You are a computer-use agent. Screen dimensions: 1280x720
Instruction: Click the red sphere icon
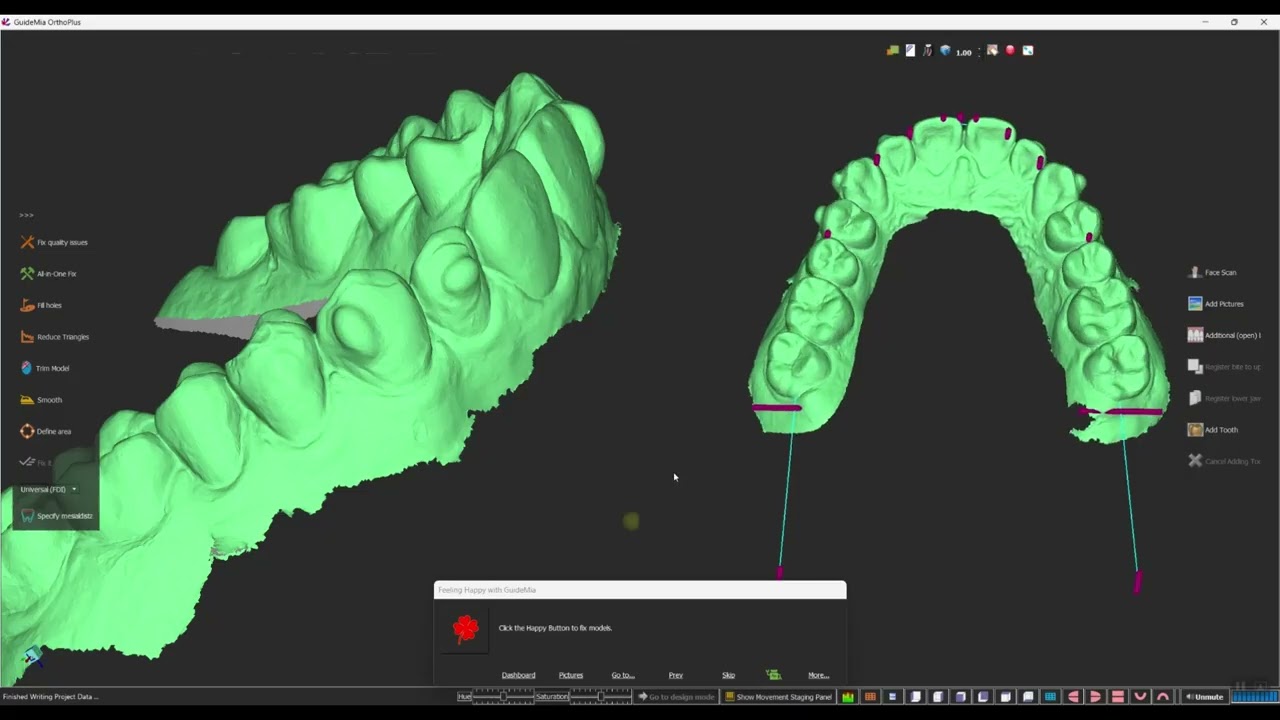[x=1010, y=50]
